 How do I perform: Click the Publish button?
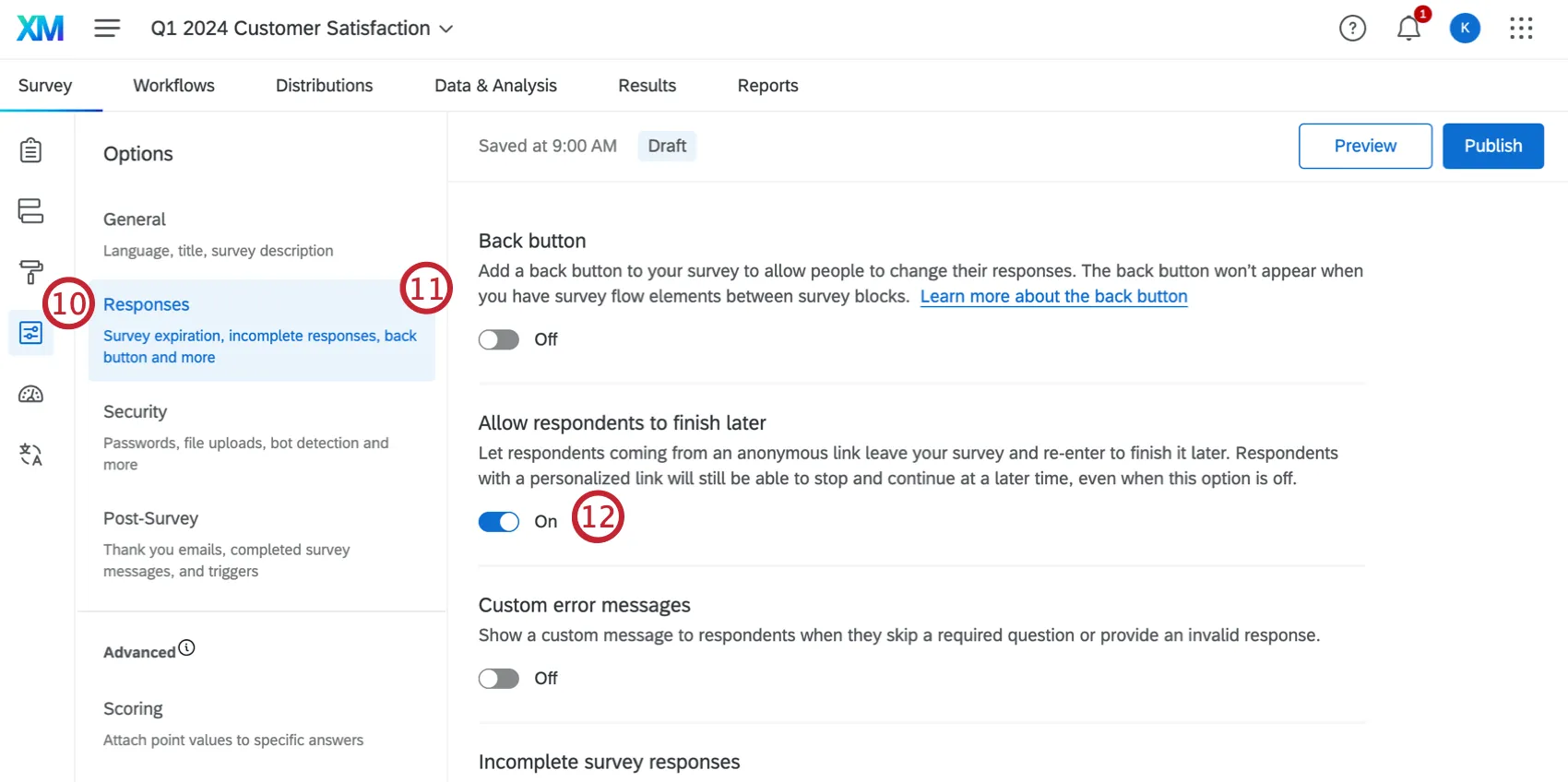[x=1492, y=146]
